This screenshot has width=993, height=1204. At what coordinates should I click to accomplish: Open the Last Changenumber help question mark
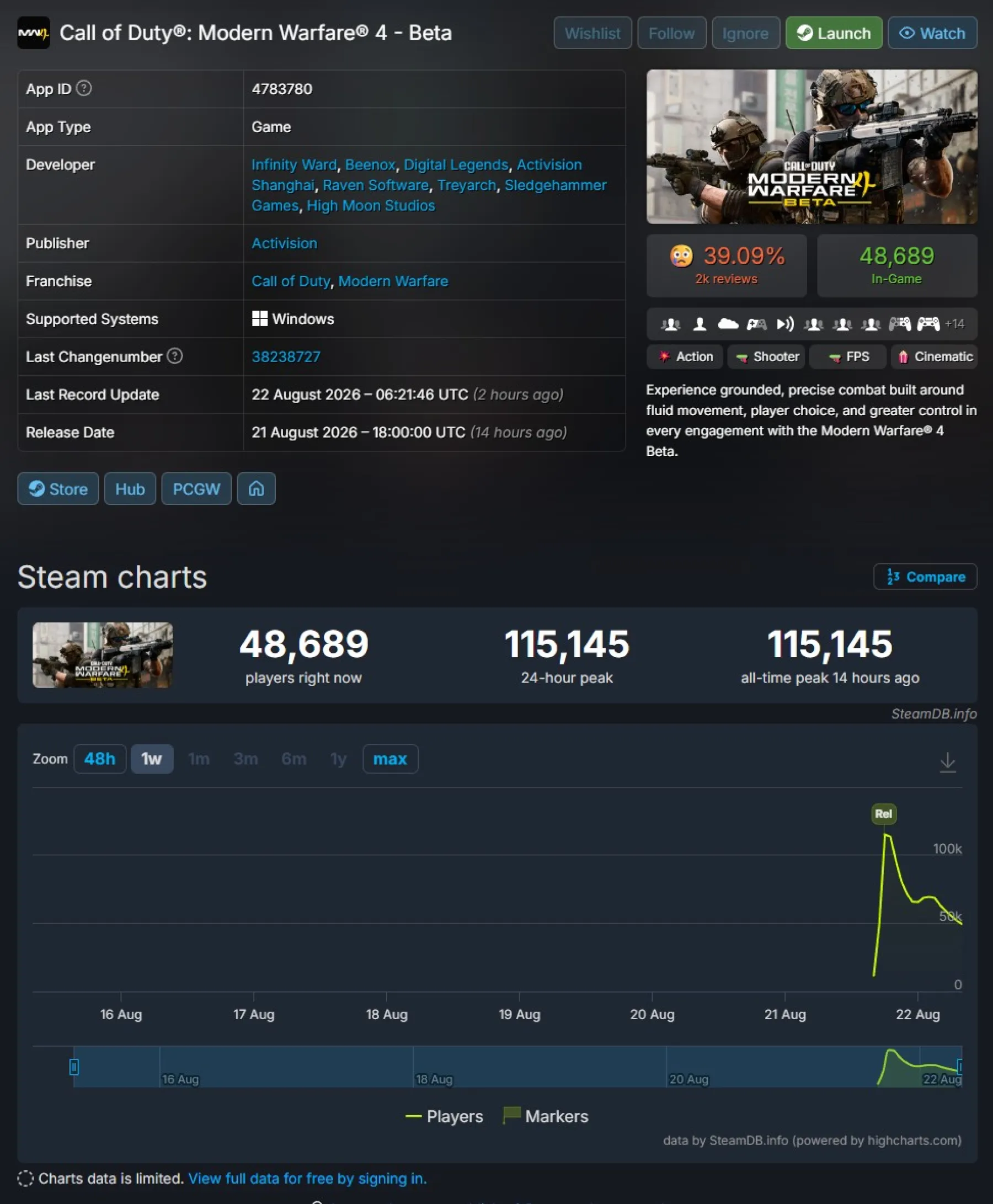pyautogui.click(x=174, y=356)
